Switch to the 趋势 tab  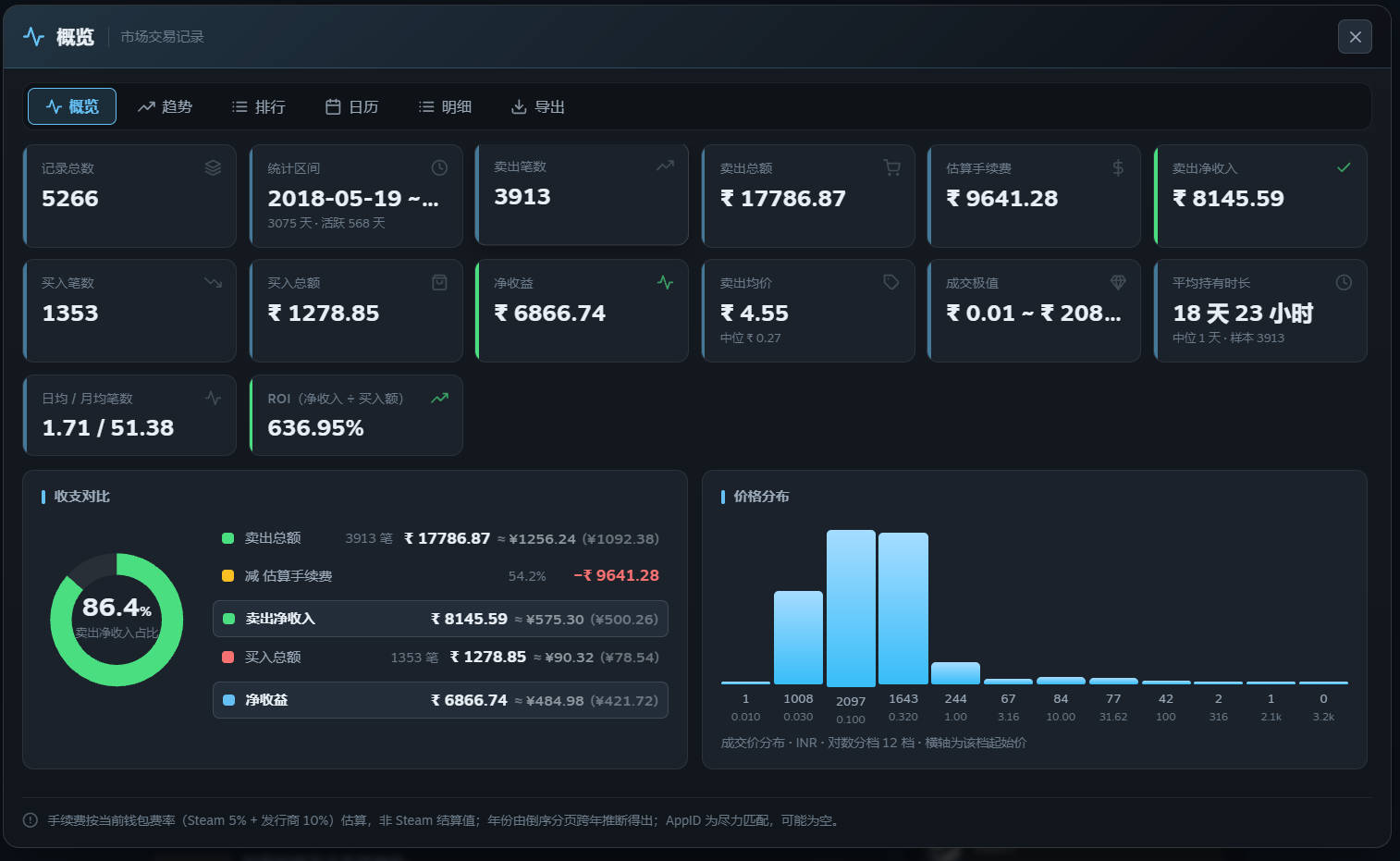(x=165, y=106)
